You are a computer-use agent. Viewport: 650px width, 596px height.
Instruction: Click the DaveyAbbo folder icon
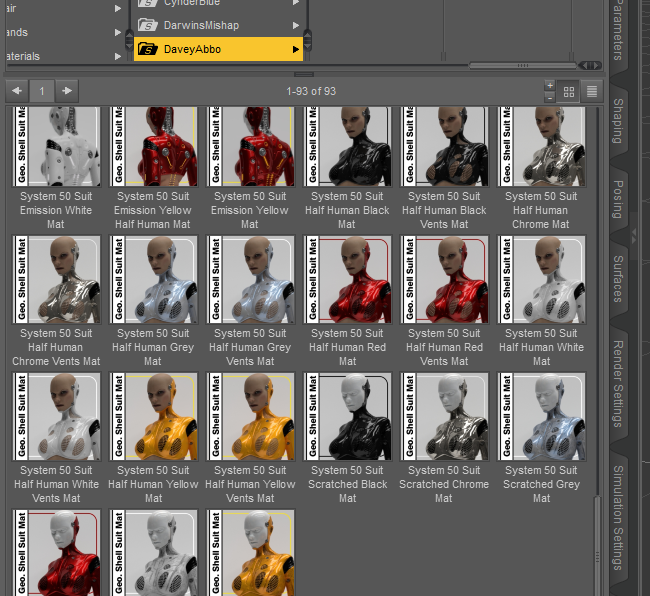148,49
